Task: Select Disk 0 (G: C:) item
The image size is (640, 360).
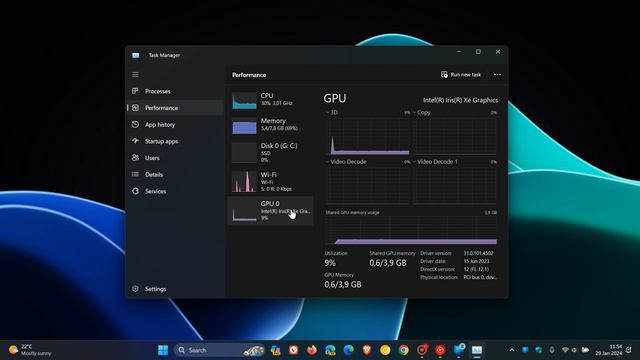Action: 271,153
